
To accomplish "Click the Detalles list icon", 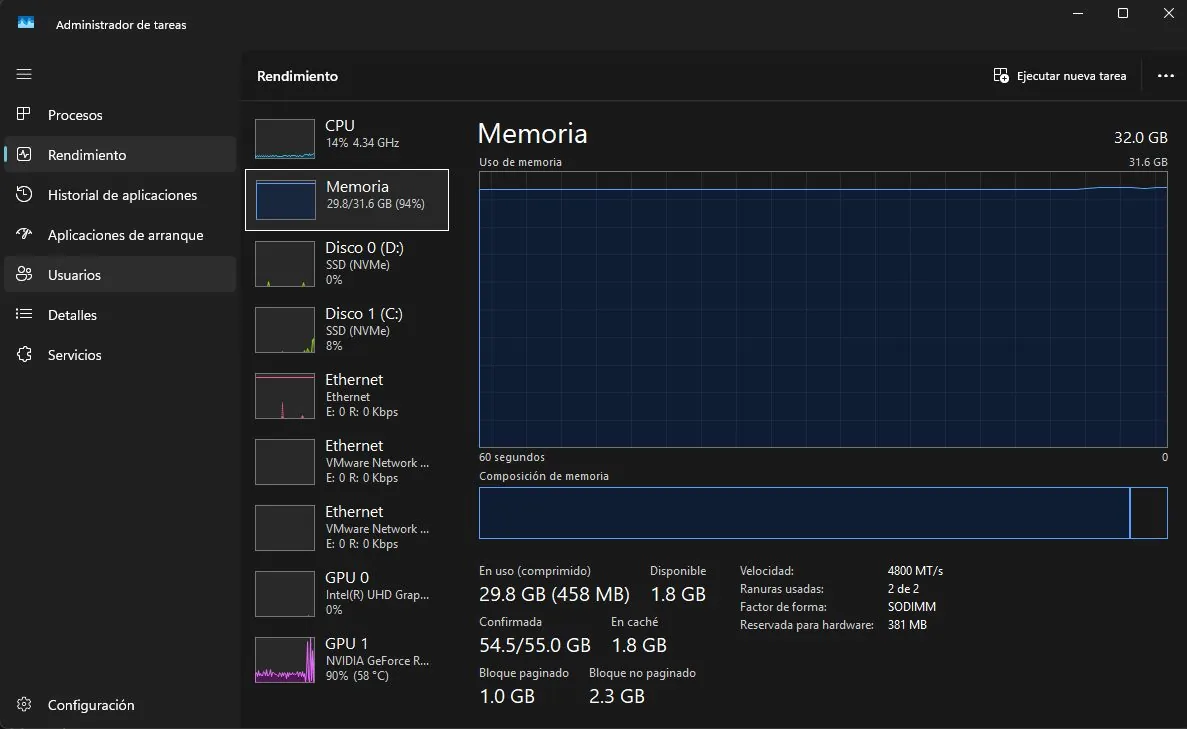I will pos(24,314).
